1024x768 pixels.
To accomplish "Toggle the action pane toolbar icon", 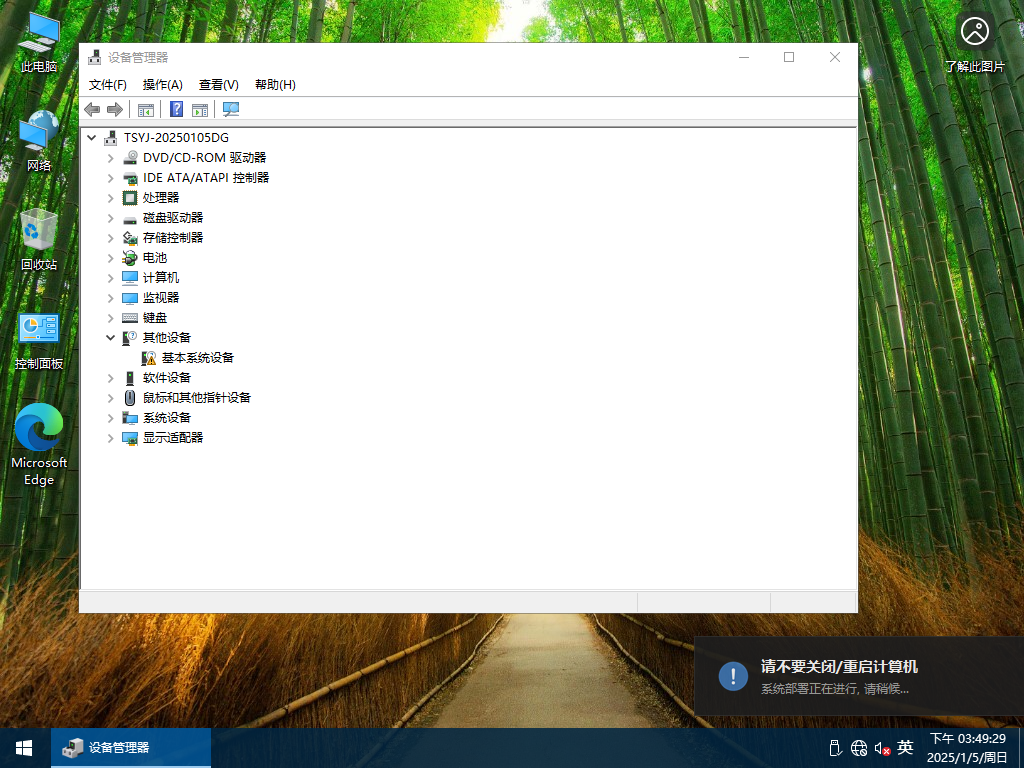I will click(x=200, y=110).
